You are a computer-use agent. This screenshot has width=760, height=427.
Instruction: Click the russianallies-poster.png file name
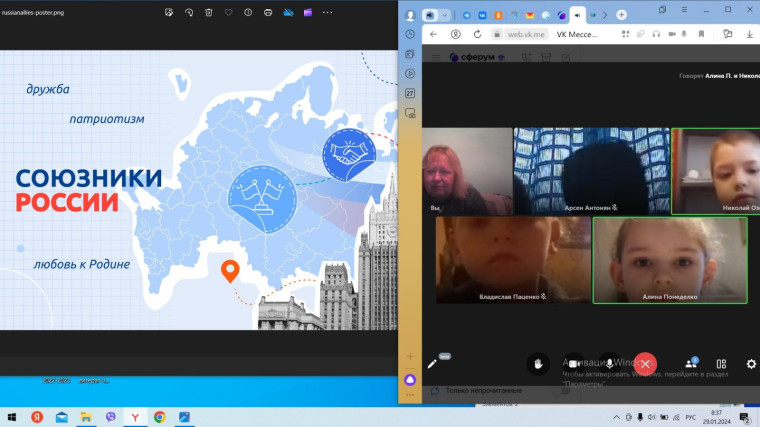tap(32, 13)
